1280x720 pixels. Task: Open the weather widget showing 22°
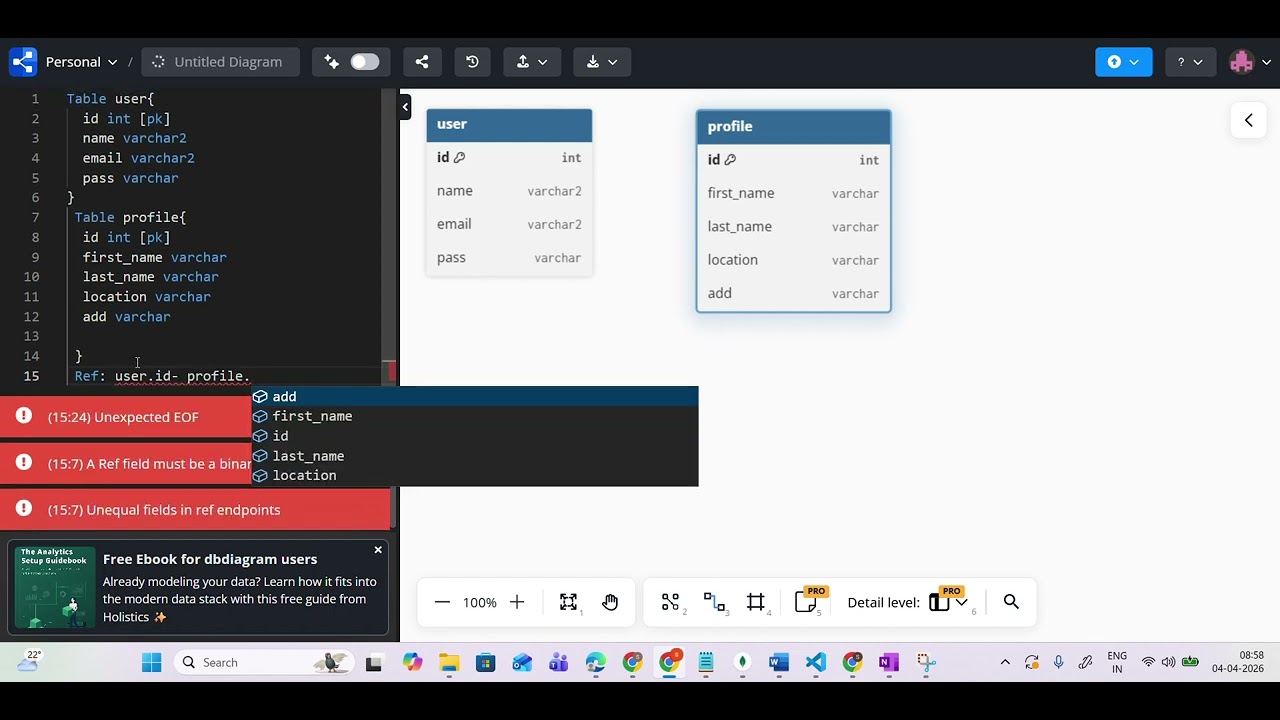(29, 661)
